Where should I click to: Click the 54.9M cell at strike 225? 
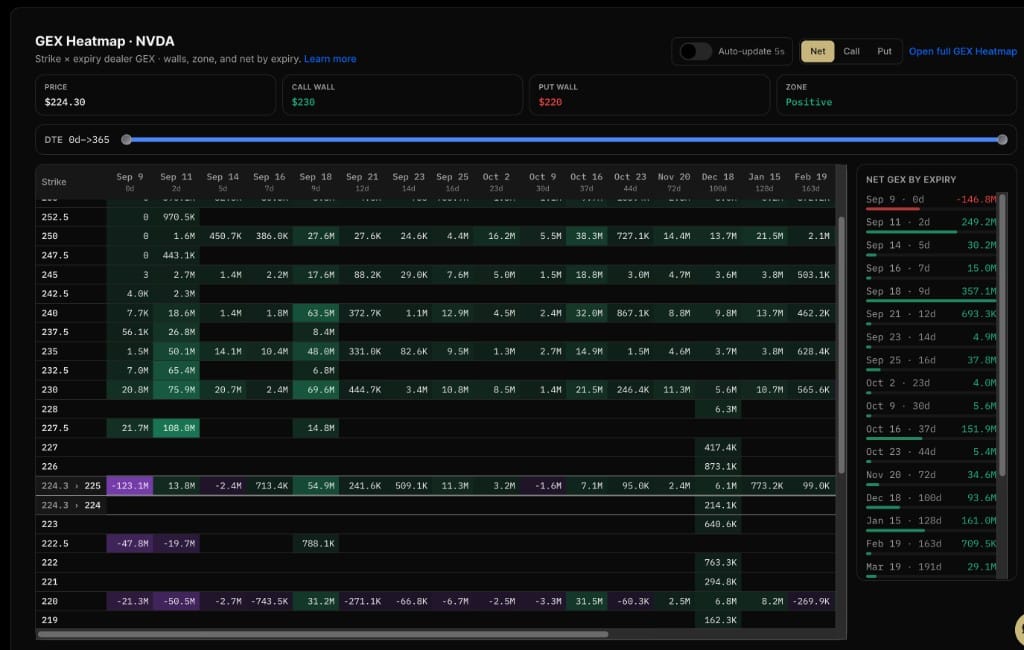pos(315,486)
